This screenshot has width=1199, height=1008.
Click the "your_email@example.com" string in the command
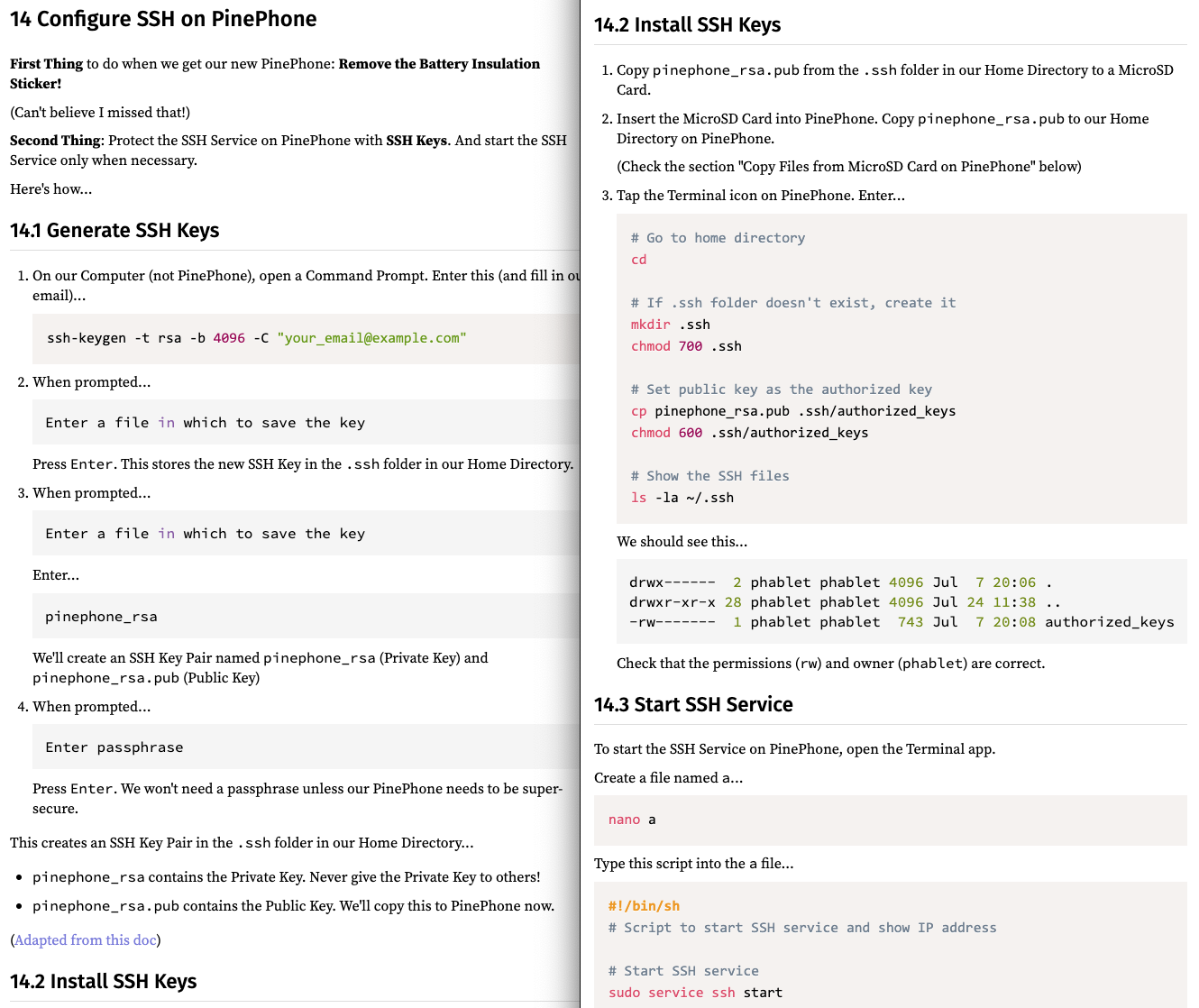(371, 338)
